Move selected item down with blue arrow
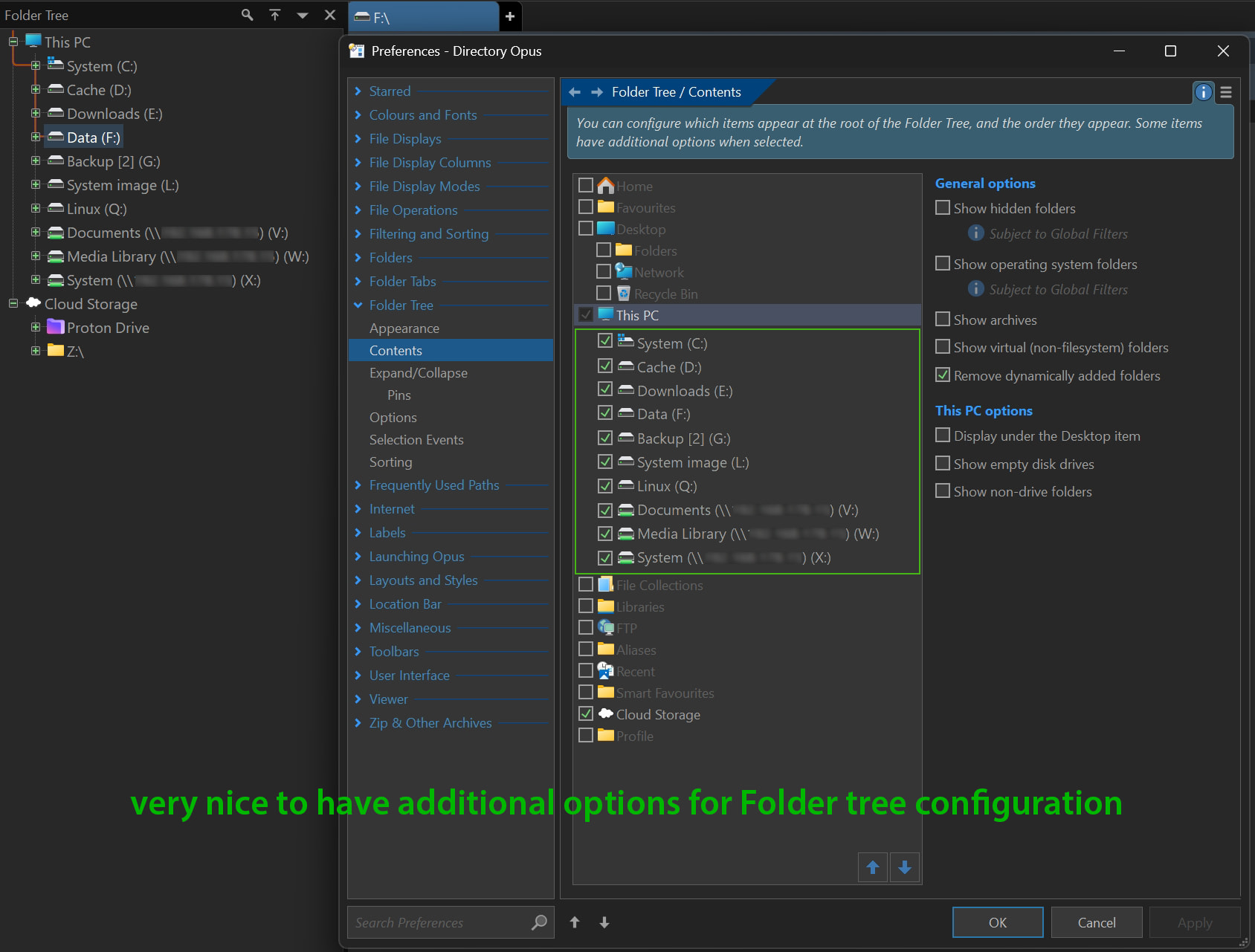 (x=905, y=867)
